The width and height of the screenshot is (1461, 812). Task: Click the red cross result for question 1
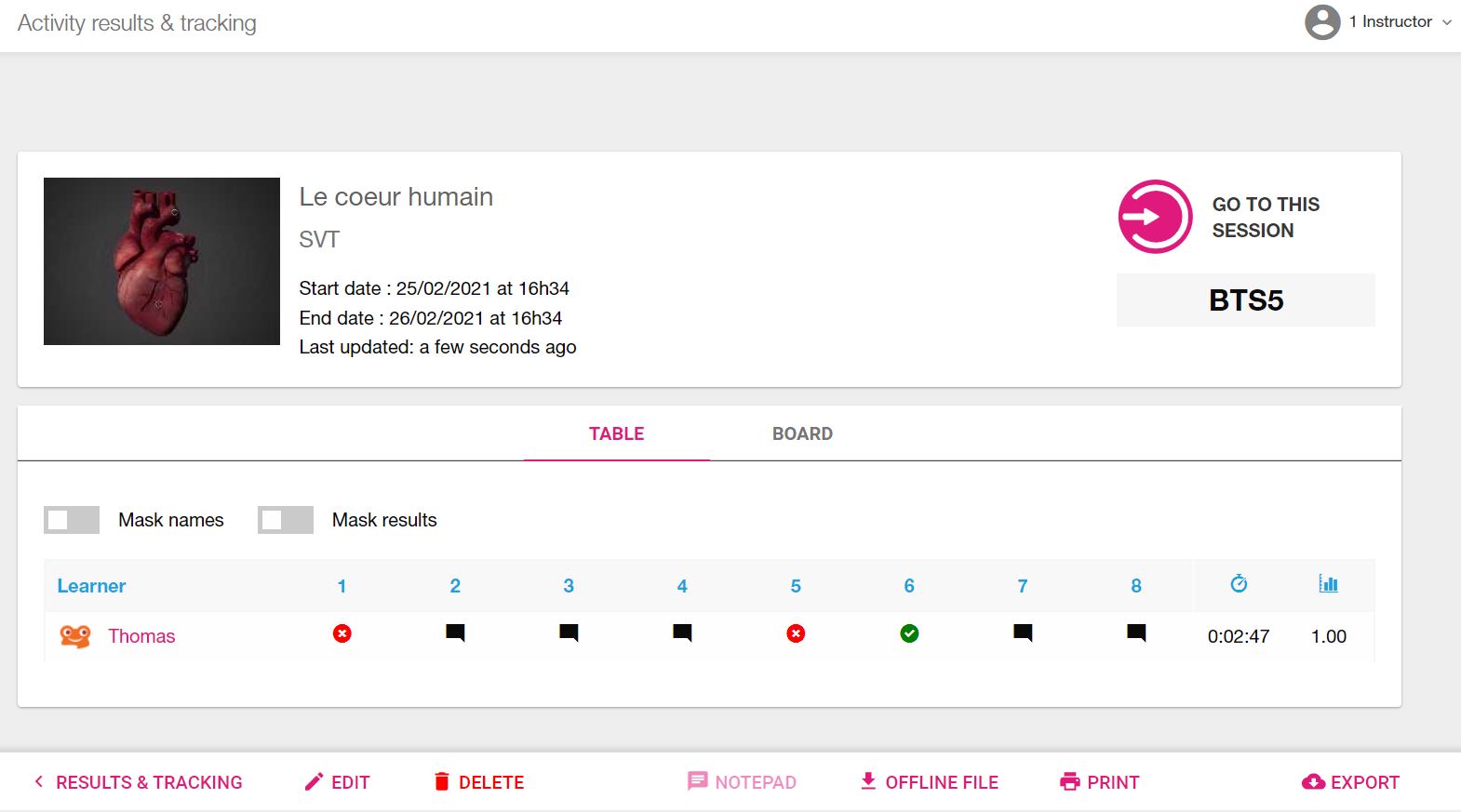point(342,633)
